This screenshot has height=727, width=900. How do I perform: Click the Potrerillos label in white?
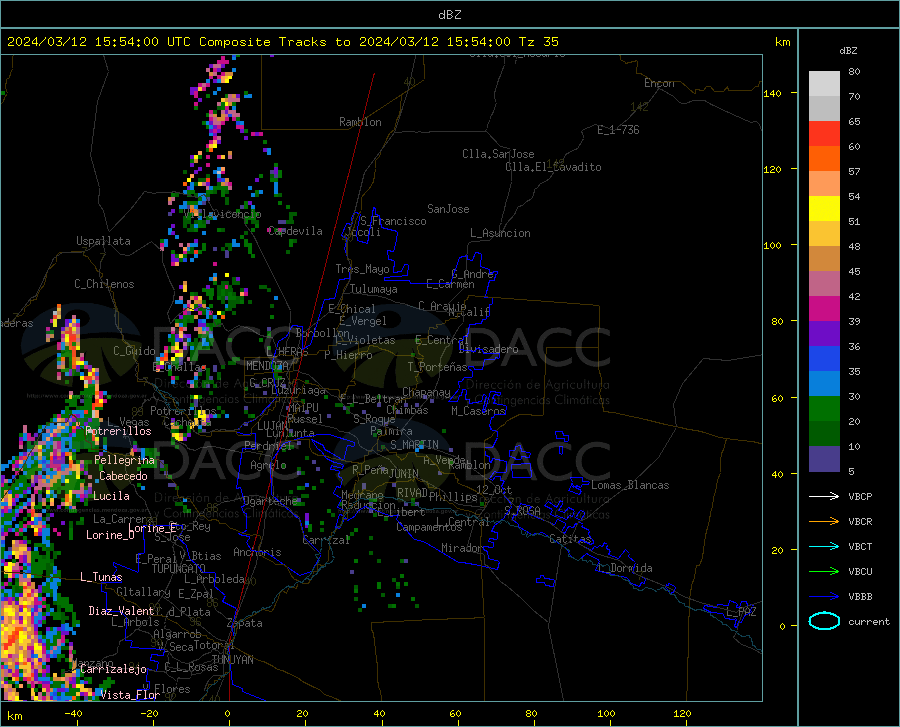(118, 431)
